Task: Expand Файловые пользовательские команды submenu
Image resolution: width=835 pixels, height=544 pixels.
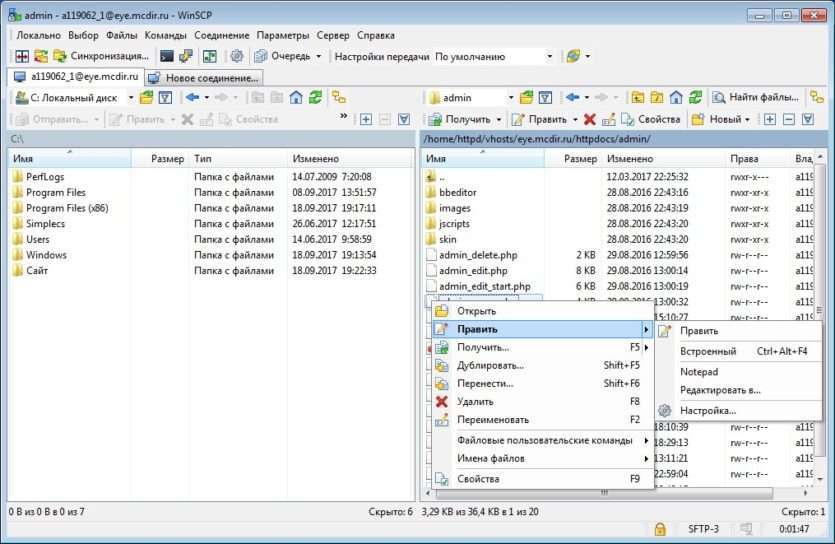Action: click(x=542, y=440)
